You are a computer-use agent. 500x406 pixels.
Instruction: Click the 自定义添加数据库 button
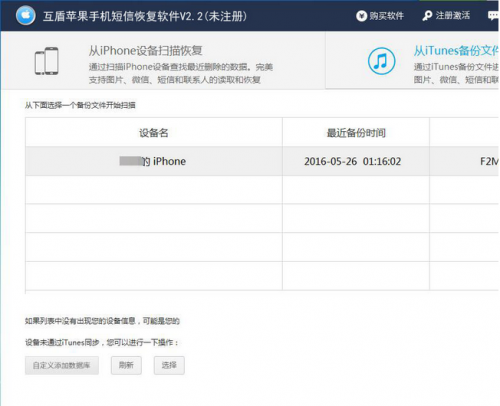click(62, 365)
